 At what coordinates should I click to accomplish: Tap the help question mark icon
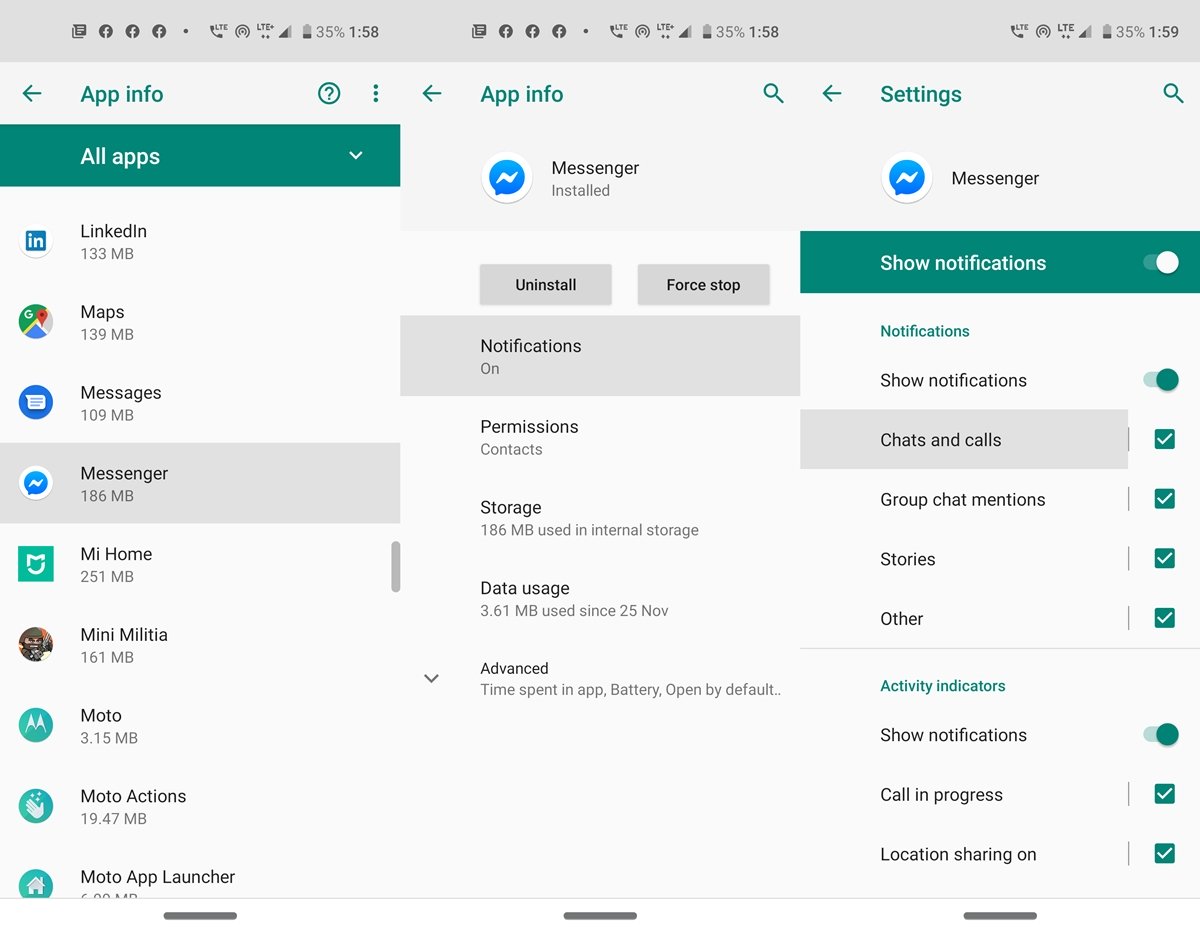click(329, 94)
